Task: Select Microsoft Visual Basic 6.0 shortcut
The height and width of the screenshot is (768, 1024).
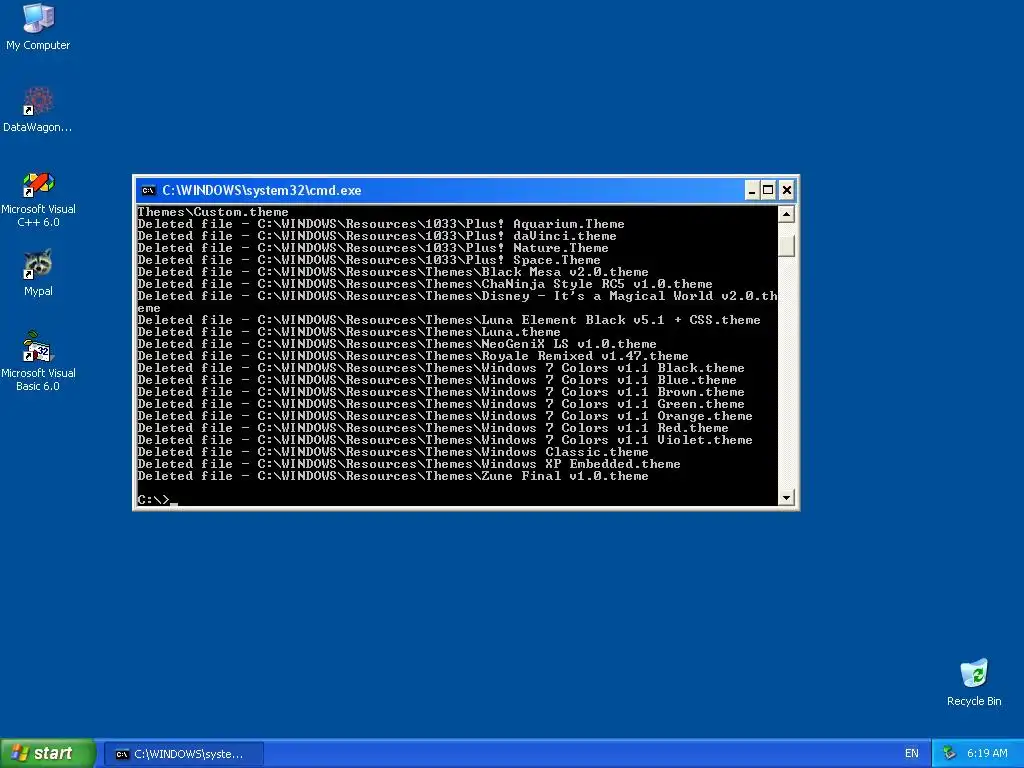Action: [x=38, y=361]
